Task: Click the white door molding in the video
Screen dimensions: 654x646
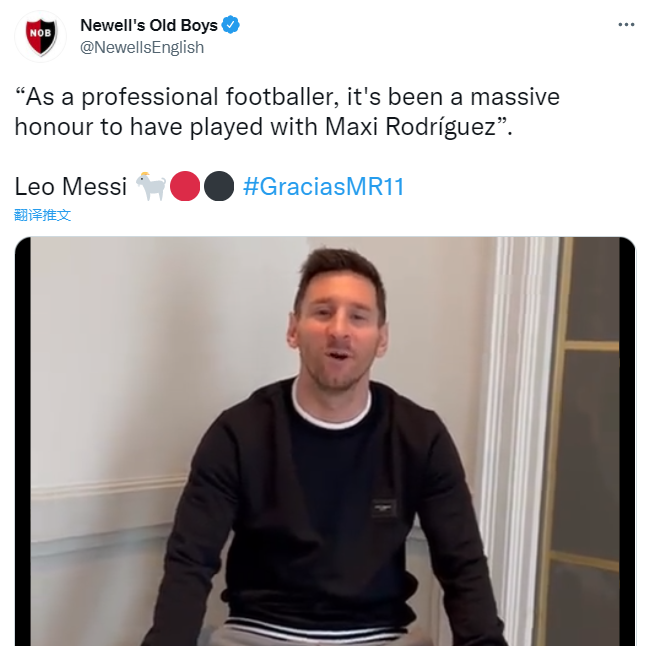Action: pyautogui.click(x=517, y=417)
